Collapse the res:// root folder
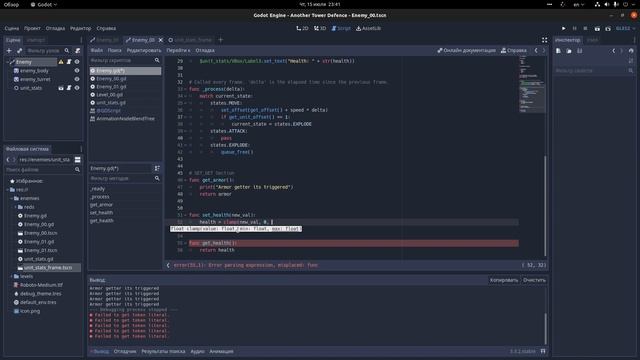 pos(7,190)
